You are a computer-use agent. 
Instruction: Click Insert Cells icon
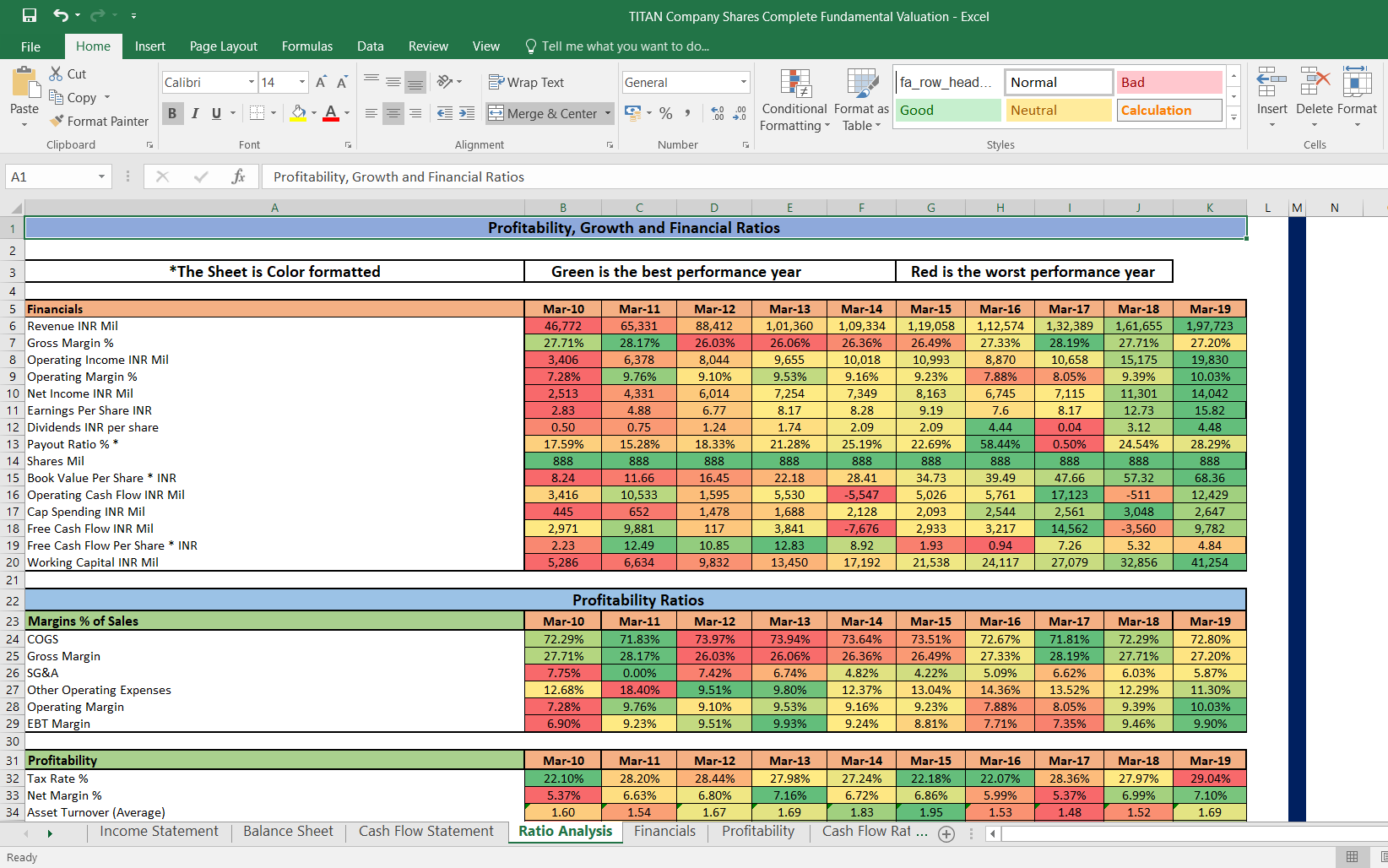coord(1271,83)
